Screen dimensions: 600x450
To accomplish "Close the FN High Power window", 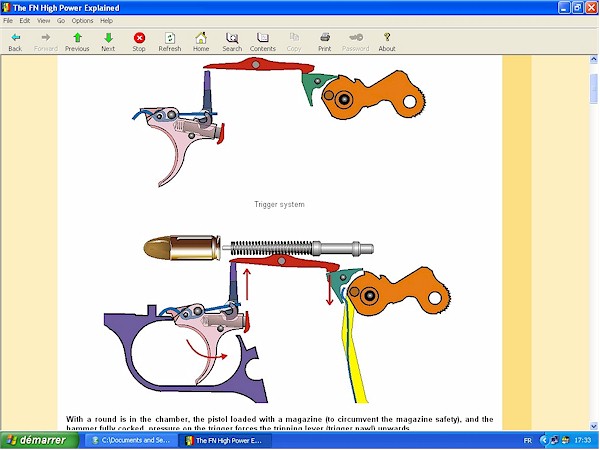I will coord(592,8).
